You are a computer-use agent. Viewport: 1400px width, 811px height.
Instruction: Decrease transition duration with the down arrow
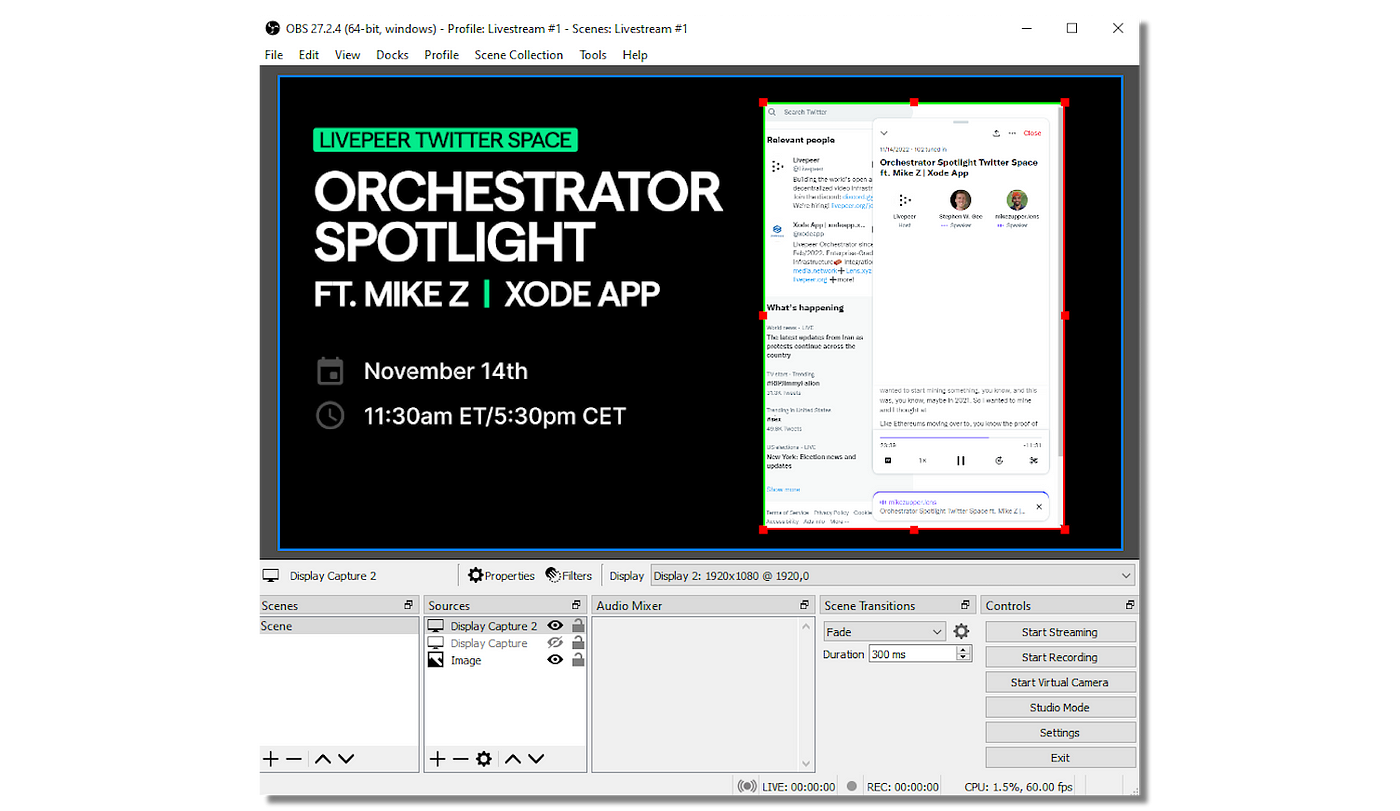964,658
